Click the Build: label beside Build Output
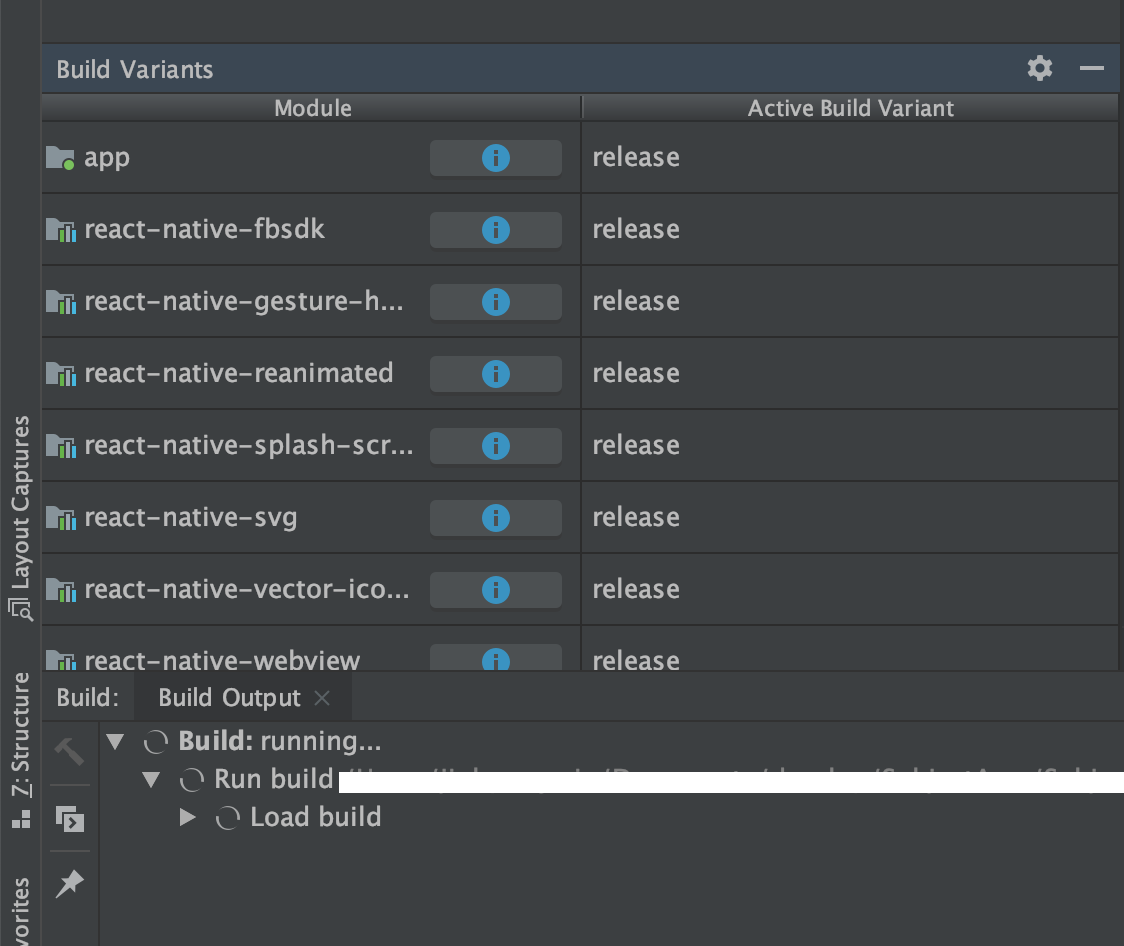 click(x=87, y=697)
